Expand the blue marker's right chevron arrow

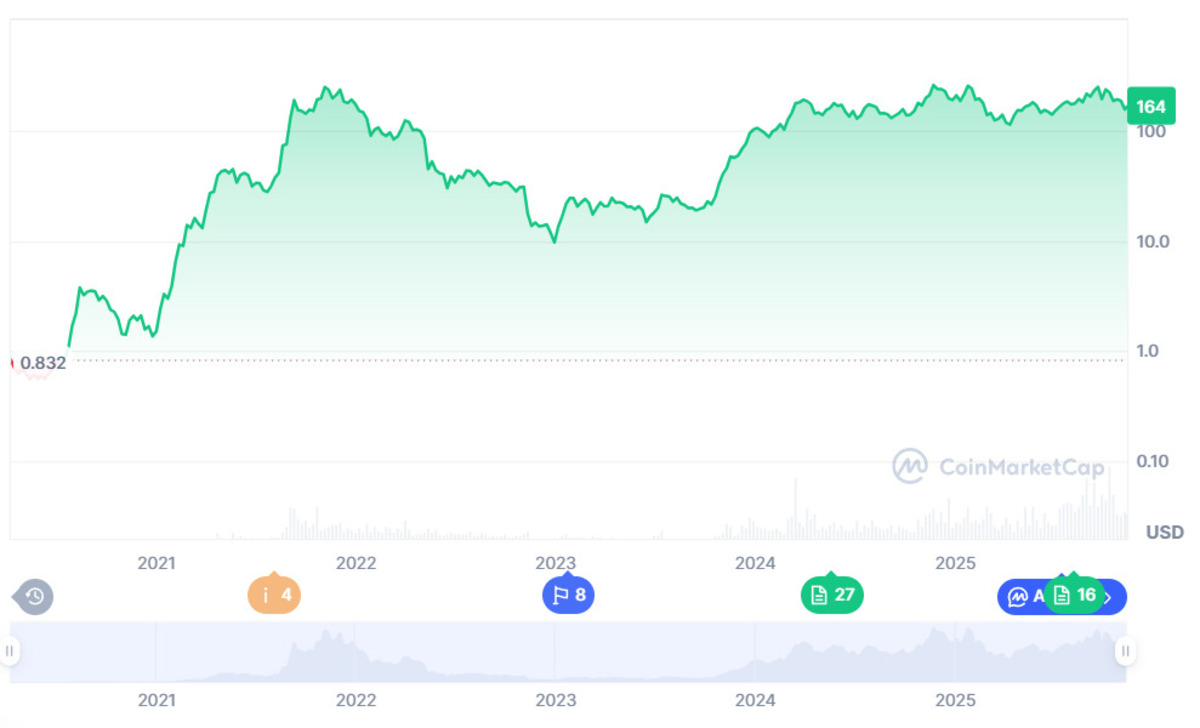(x=1108, y=597)
